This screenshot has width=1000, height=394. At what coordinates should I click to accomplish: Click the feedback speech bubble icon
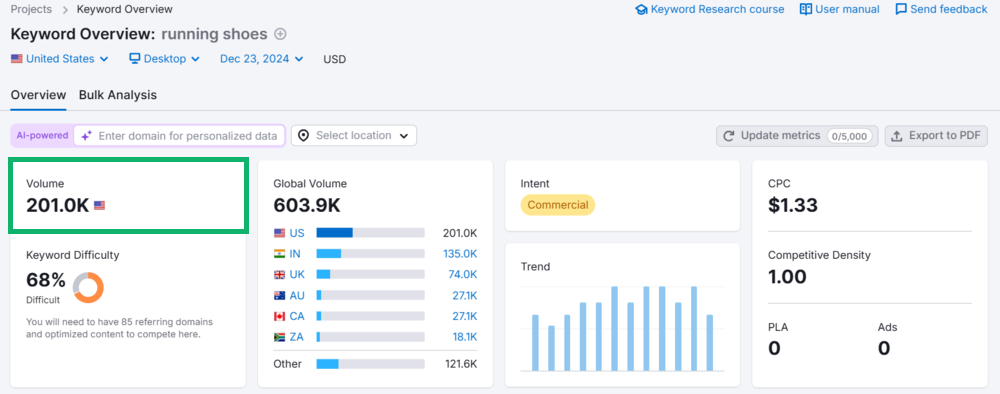pos(901,10)
